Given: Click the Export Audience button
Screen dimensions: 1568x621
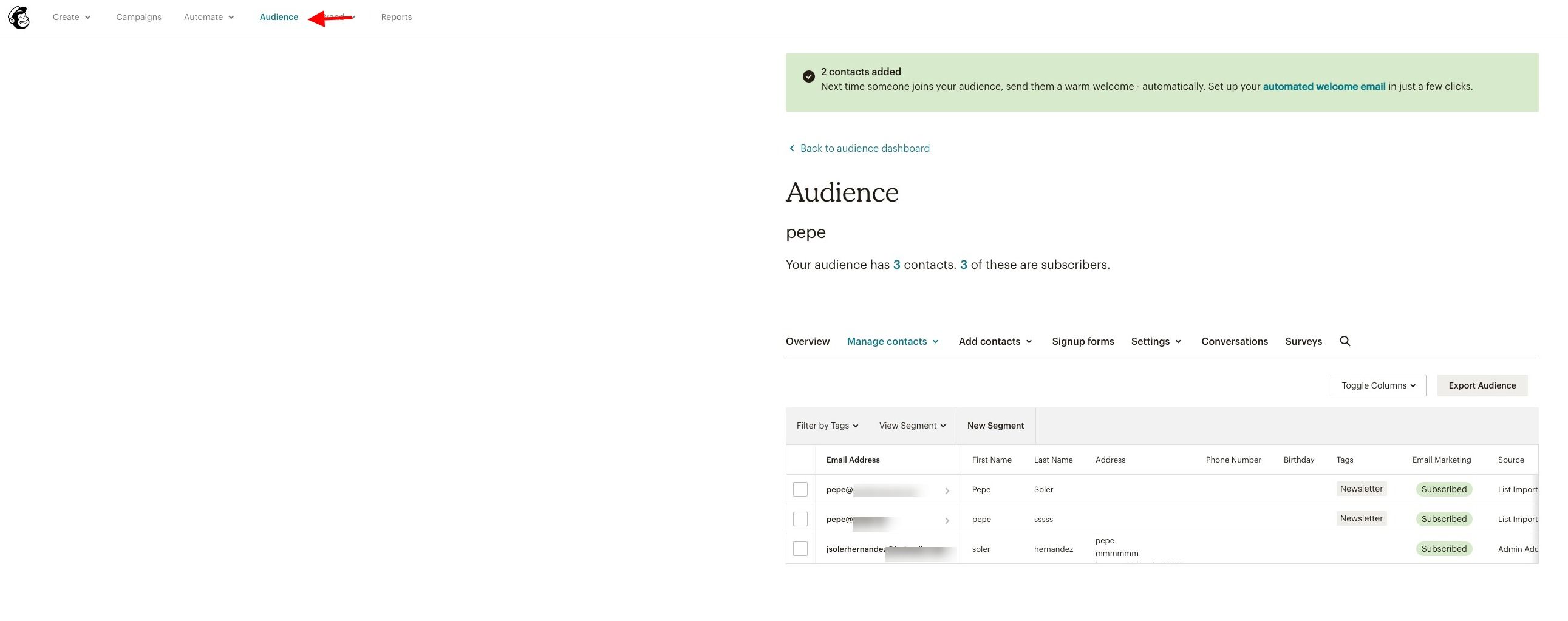Looking at the screenshot, I should [x=1482, y=385].
